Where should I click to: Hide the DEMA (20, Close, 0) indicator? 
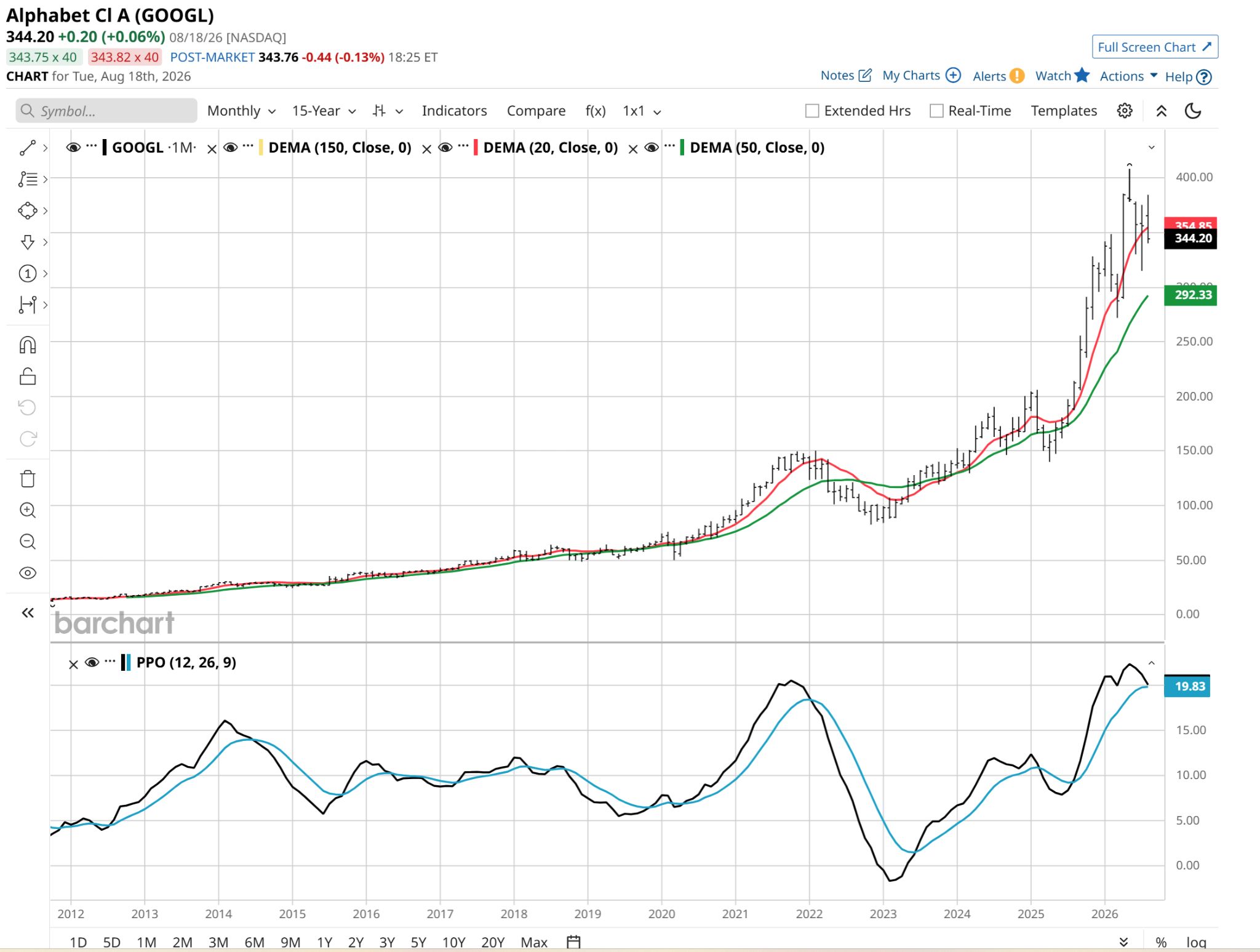pos(445,148)
